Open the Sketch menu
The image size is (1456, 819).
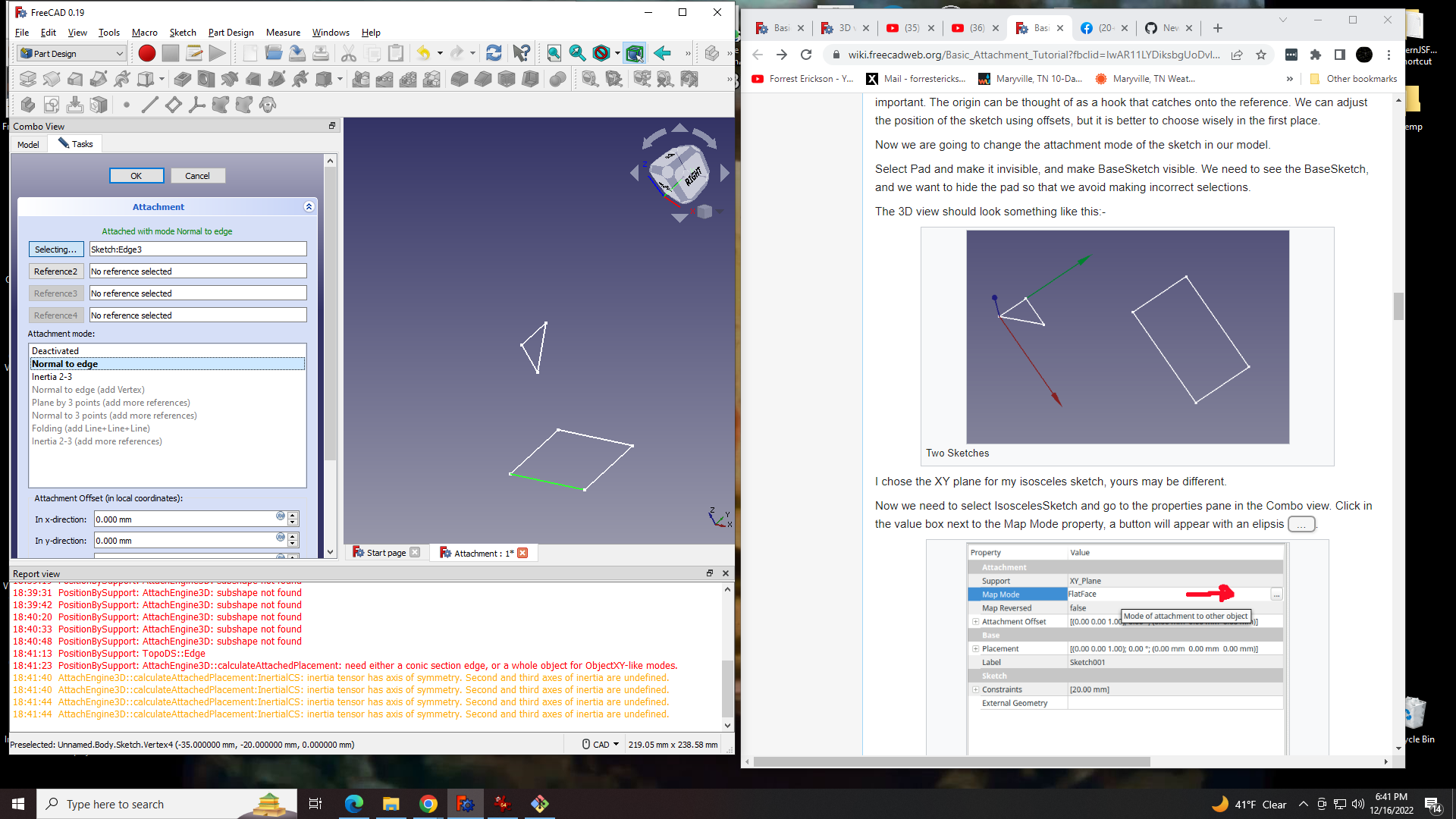coord(183,33)
